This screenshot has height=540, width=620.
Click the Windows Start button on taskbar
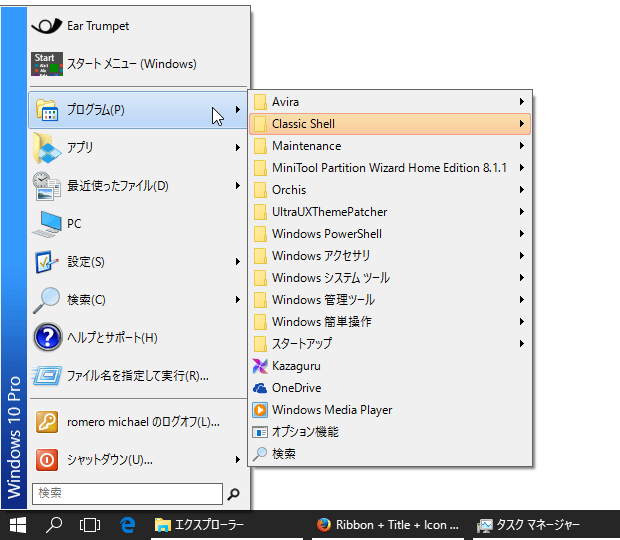18,525
